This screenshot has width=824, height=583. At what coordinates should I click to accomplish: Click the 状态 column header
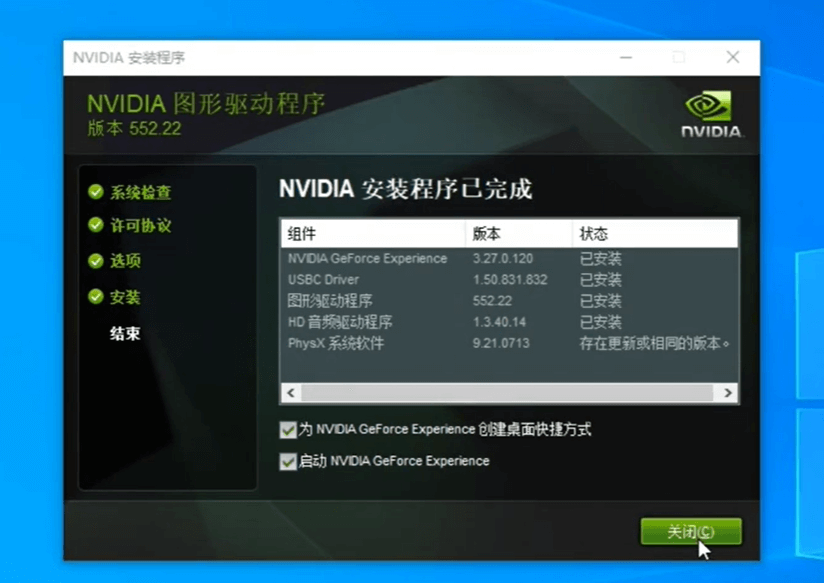(594, 233)
